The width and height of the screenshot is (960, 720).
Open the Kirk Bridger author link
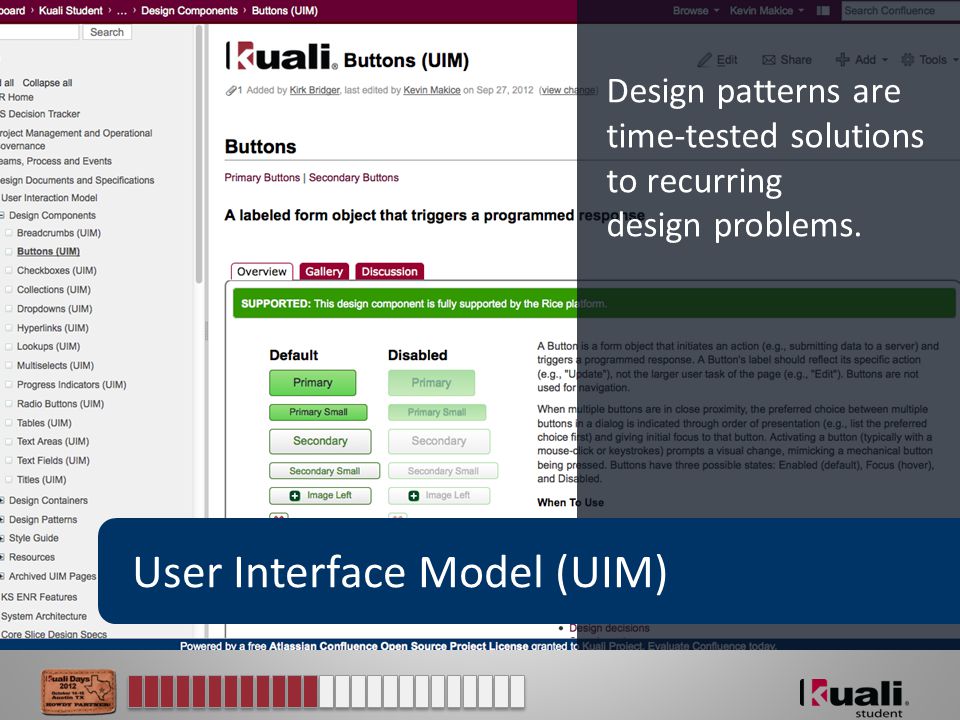[314, 90]
